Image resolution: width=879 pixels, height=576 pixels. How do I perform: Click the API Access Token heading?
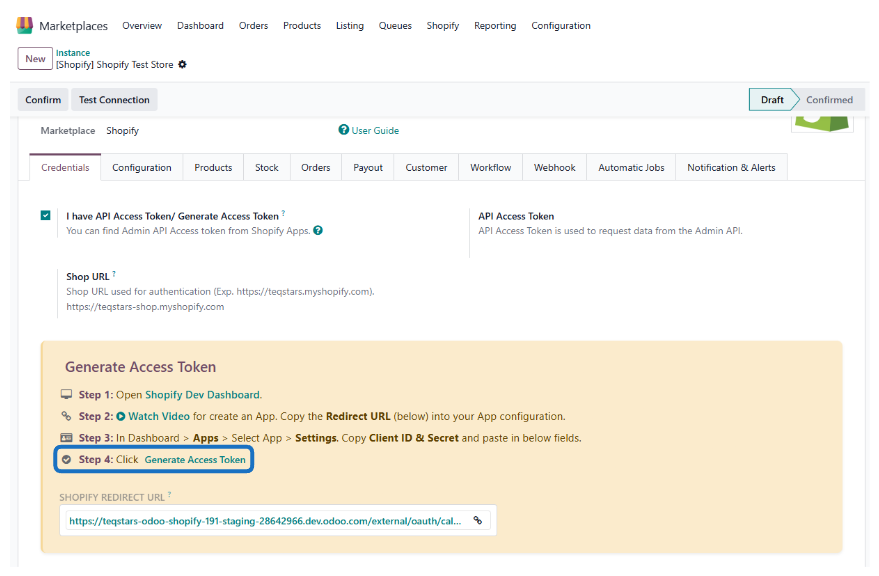[x=516, y=216]
